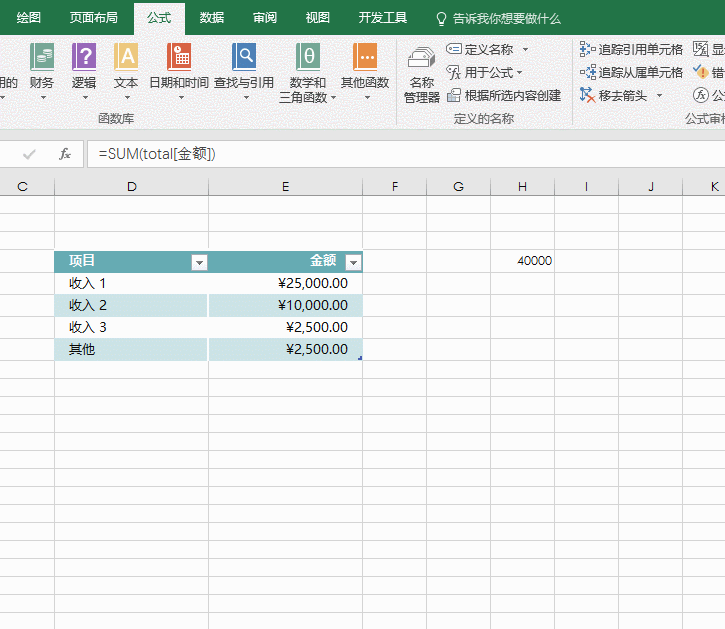Switch to the 数据 ribbon tab
The image size is (725, 629).
coord(211,18)
